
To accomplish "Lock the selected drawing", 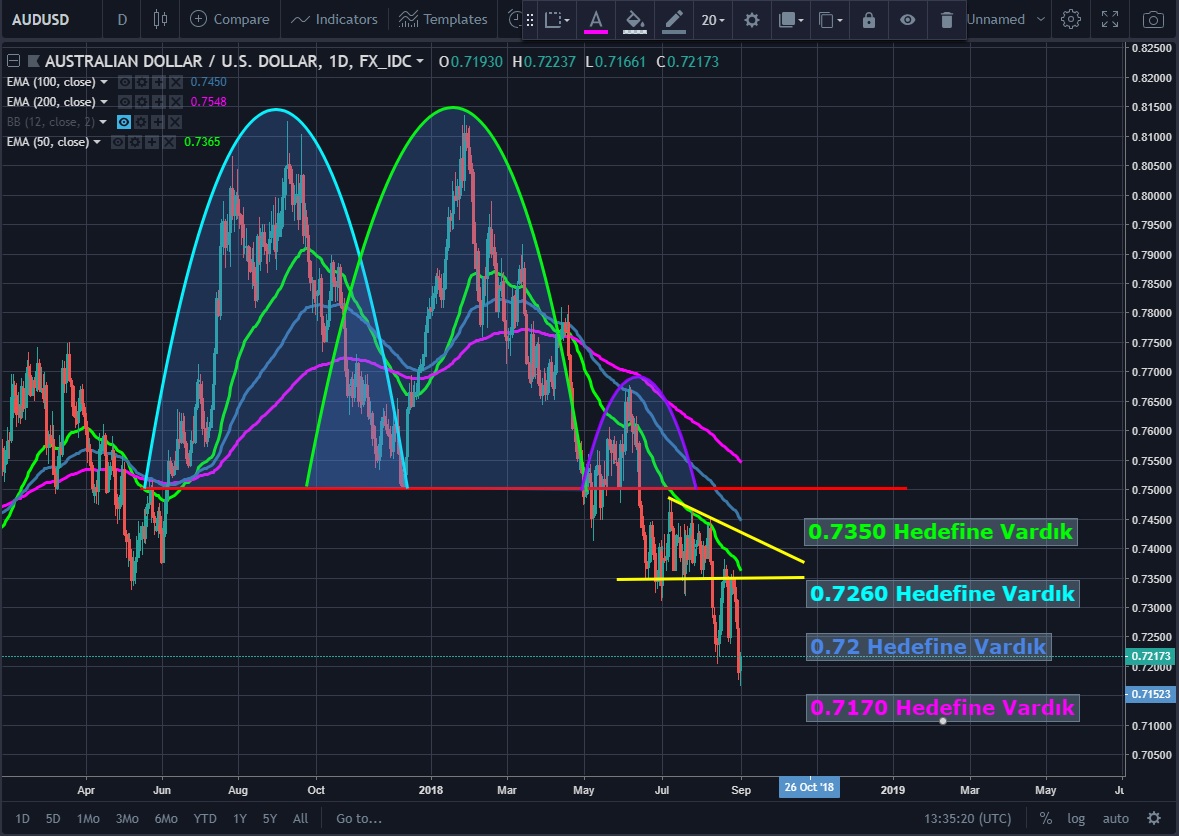I will tap(868, 20).
